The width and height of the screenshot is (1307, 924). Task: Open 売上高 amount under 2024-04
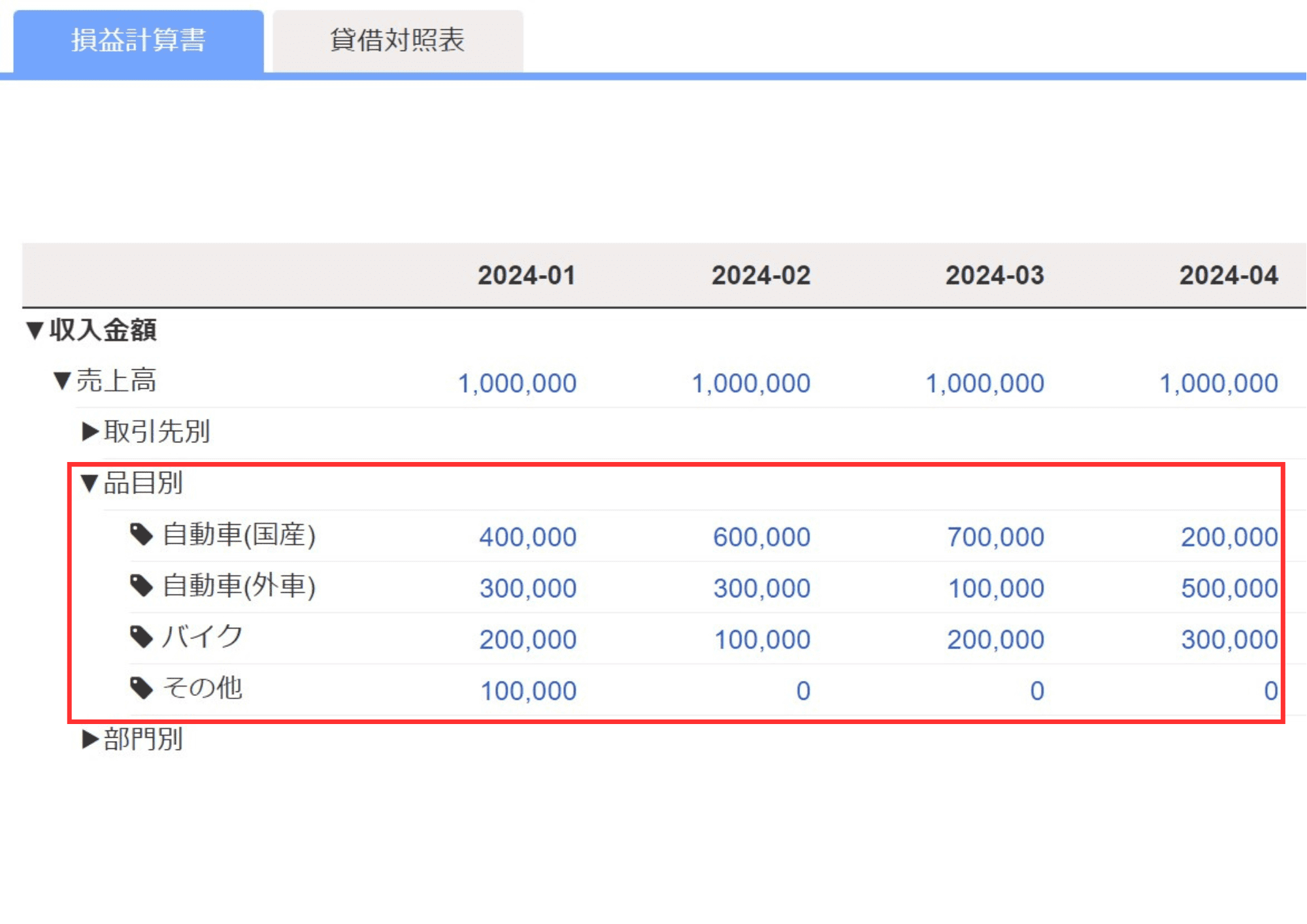[x=1218, y=384]
